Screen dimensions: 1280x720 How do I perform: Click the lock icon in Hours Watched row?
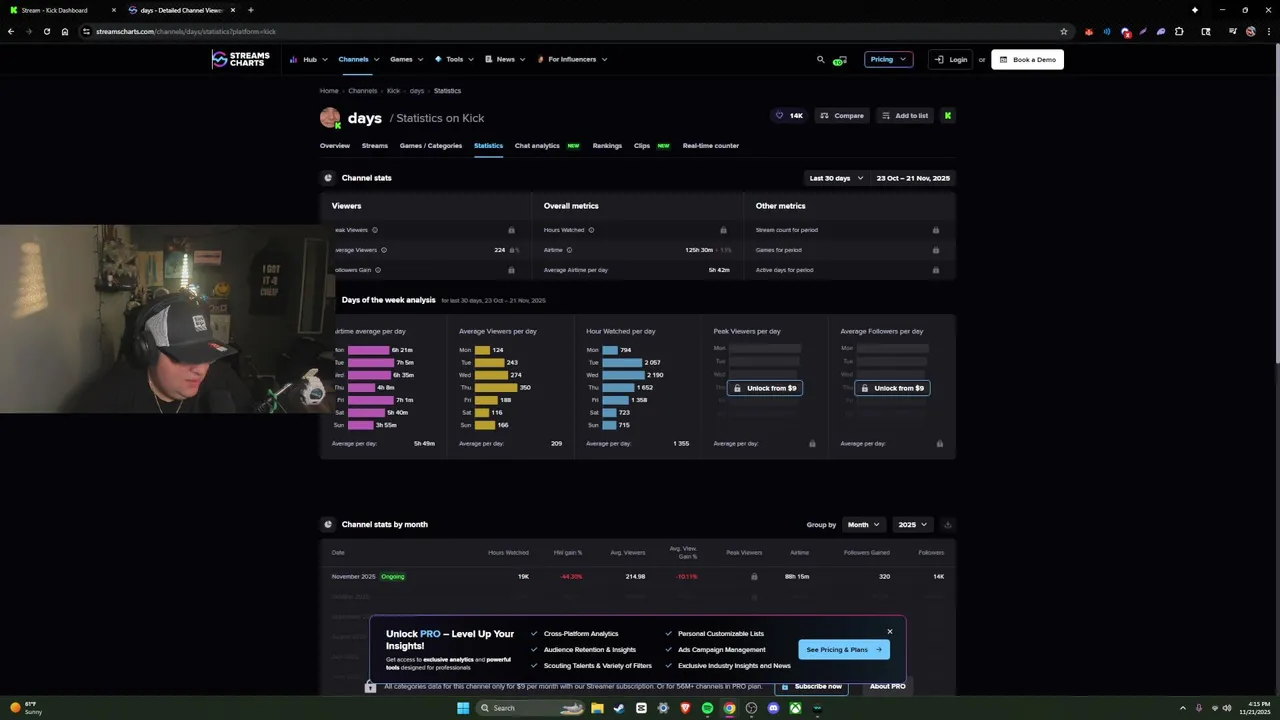pos(723,230)
